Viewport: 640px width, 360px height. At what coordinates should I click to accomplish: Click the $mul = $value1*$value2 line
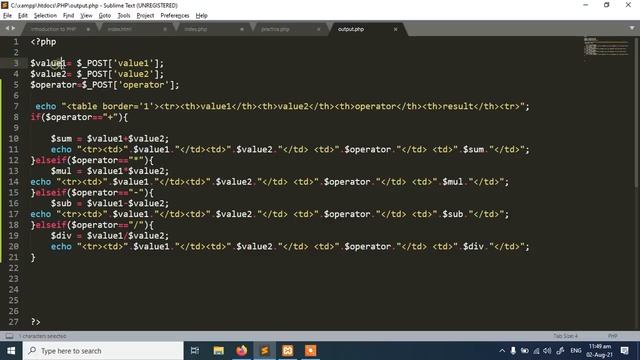pyautogui.click(x=109, y=171)
